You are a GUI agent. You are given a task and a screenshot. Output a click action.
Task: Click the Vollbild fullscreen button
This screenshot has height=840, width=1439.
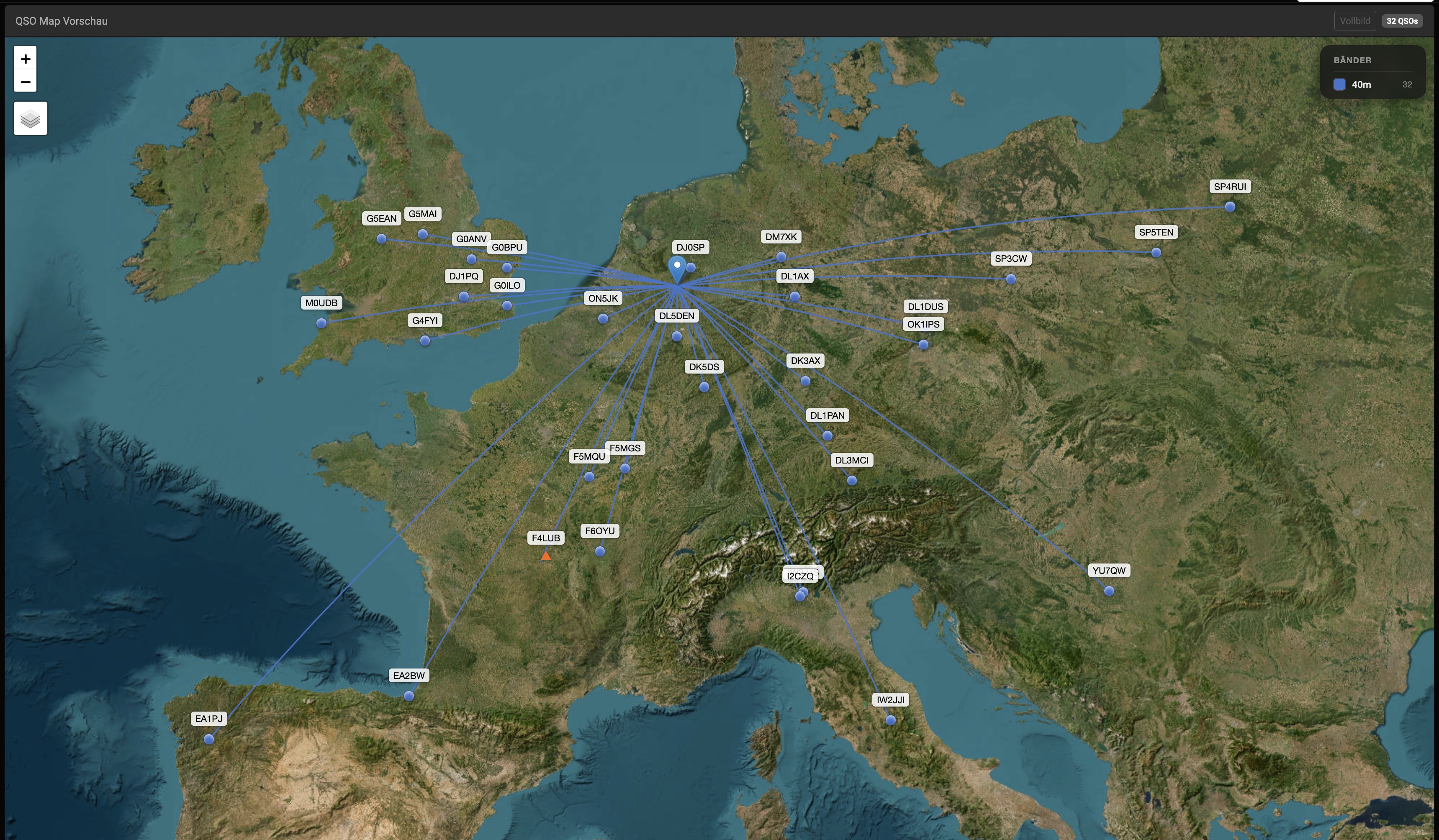click(x=1354, y=21)
